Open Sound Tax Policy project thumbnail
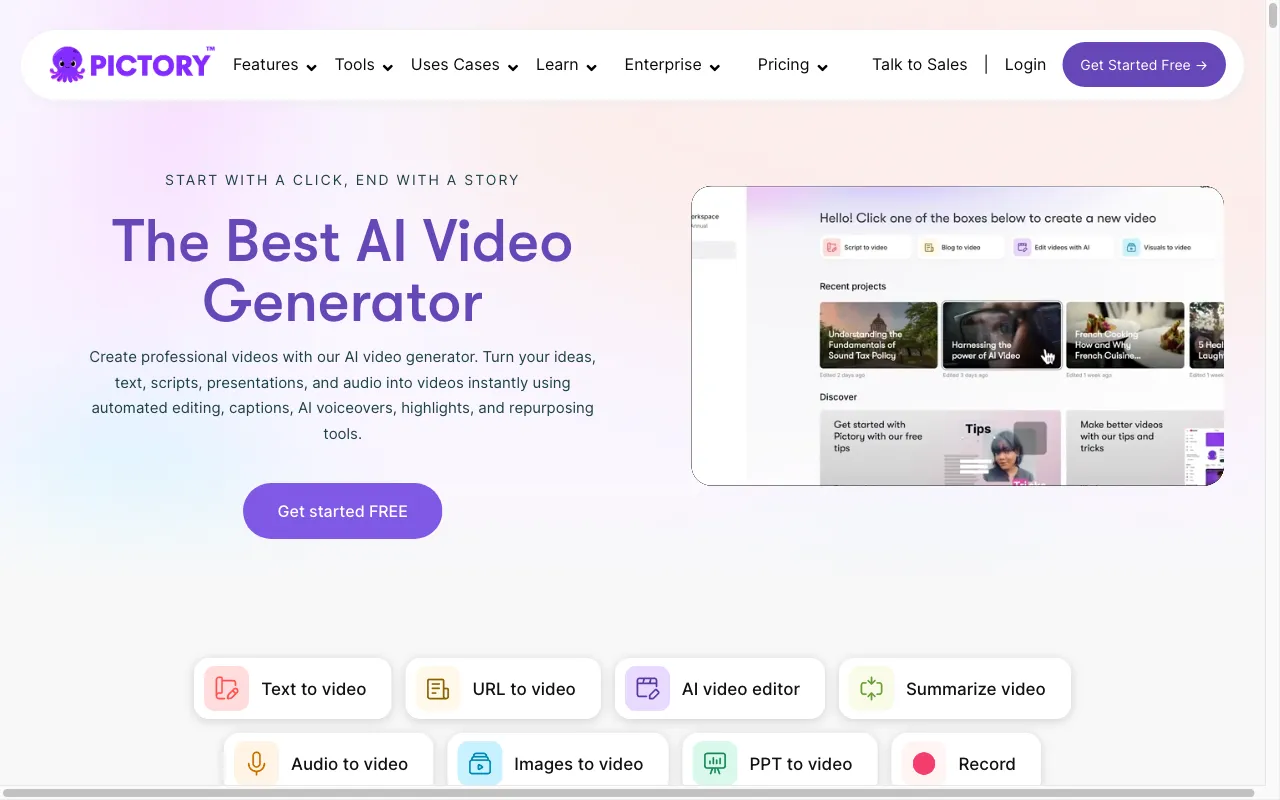 [x=879, y=335]
